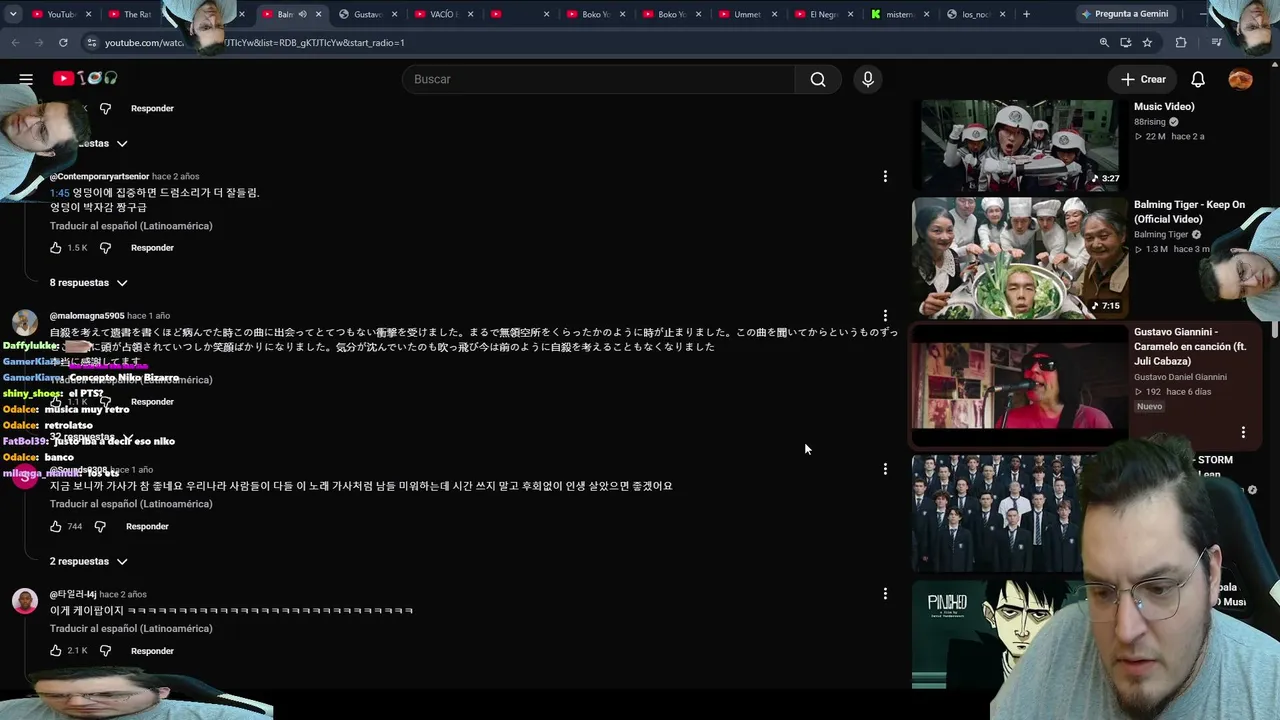The image size is (1280, 720).
Task: Open the install app icon in address bar
Action: [1126, 43]
